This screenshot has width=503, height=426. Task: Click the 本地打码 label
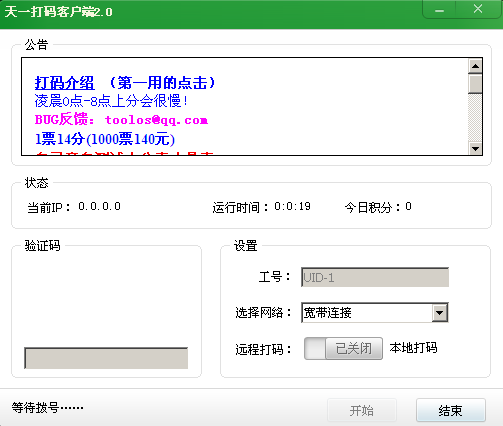click(x=413, y=348)
